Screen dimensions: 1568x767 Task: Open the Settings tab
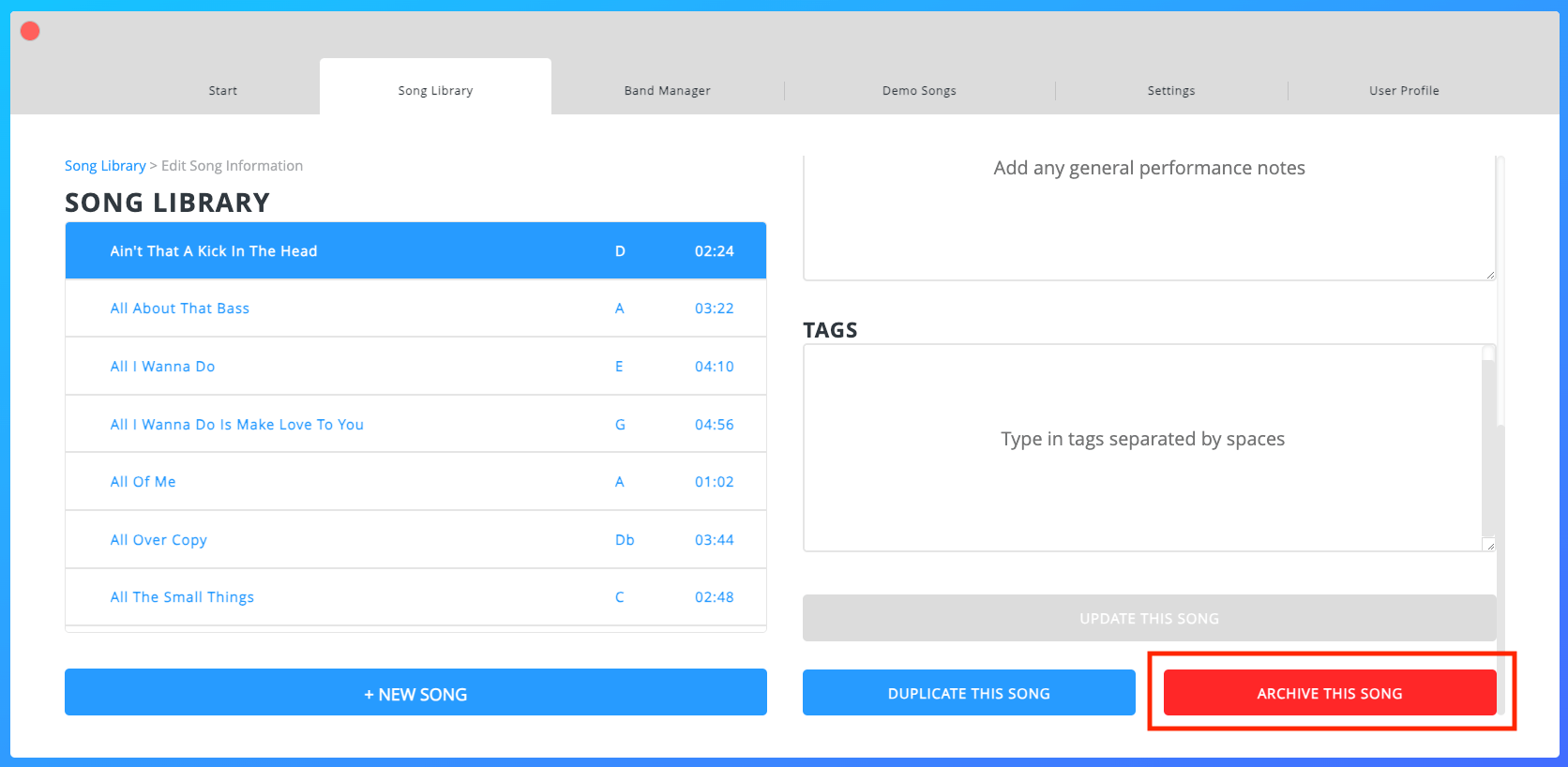(x=1170, y=91)
